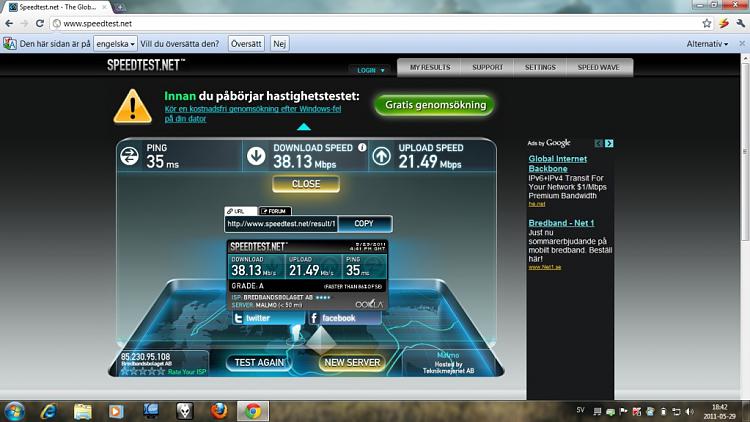Go forward with the browser forward arrow
Screen dimensions: 750x422
[x=24, y=23]
